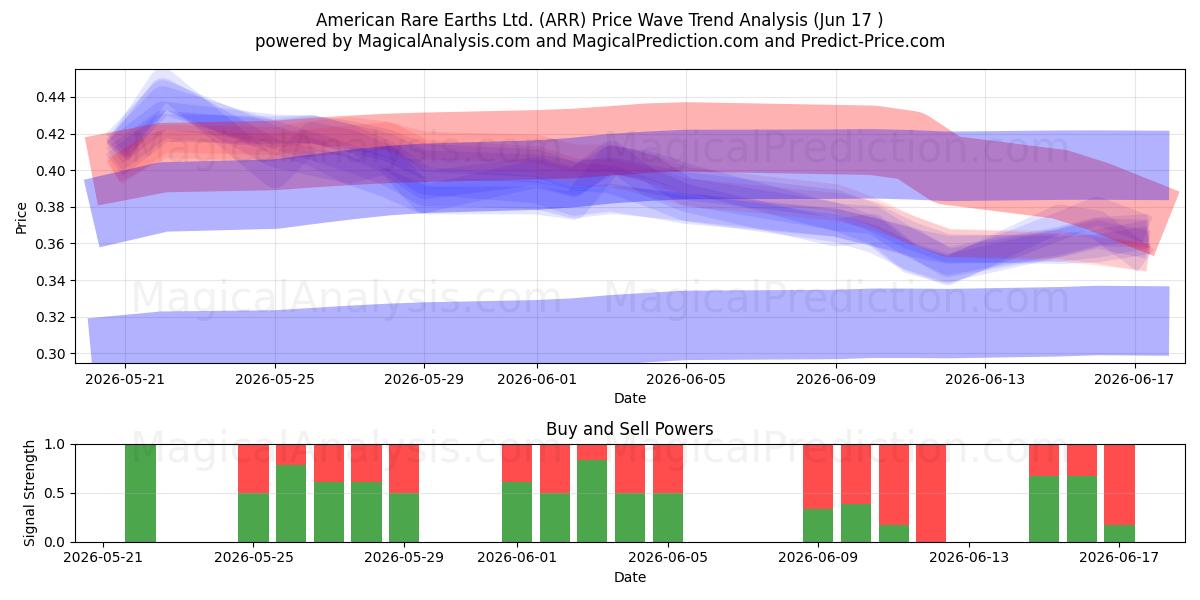Image resolution: width=1200 pixels, height=600 pixels.
Task: Click the all-red bar before 2026-06-13
Action: 931,493
